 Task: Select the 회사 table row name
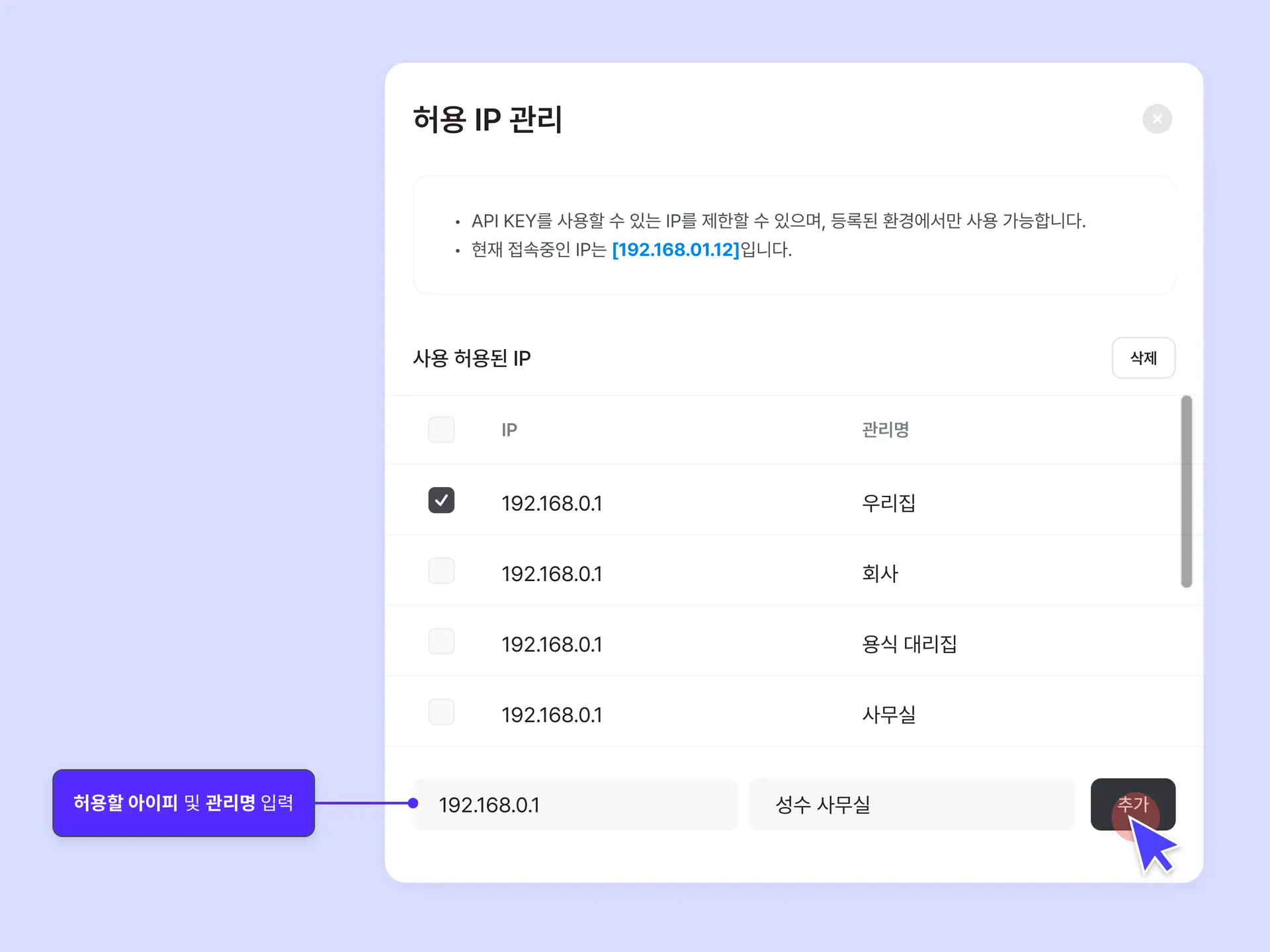tap(880, 574)
